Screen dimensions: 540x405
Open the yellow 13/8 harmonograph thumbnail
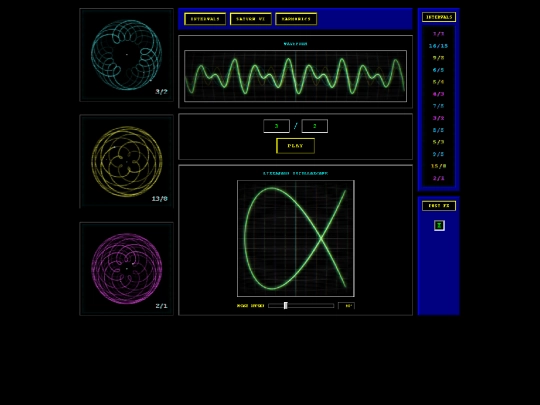click(x=126, y=162)
